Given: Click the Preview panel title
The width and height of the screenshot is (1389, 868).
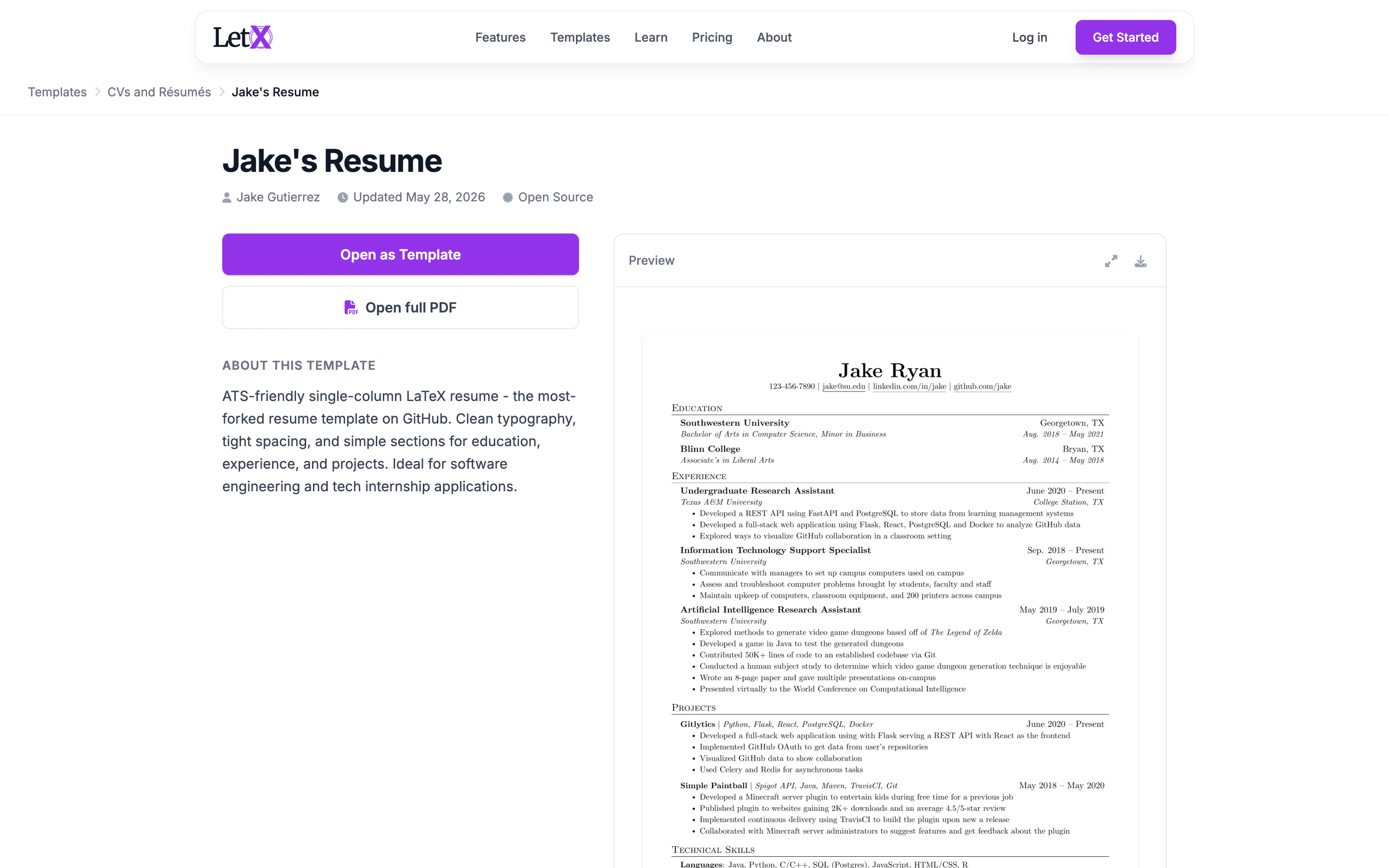Looking at the screenshot, I should pyautogui.click(x=651, y=261).
